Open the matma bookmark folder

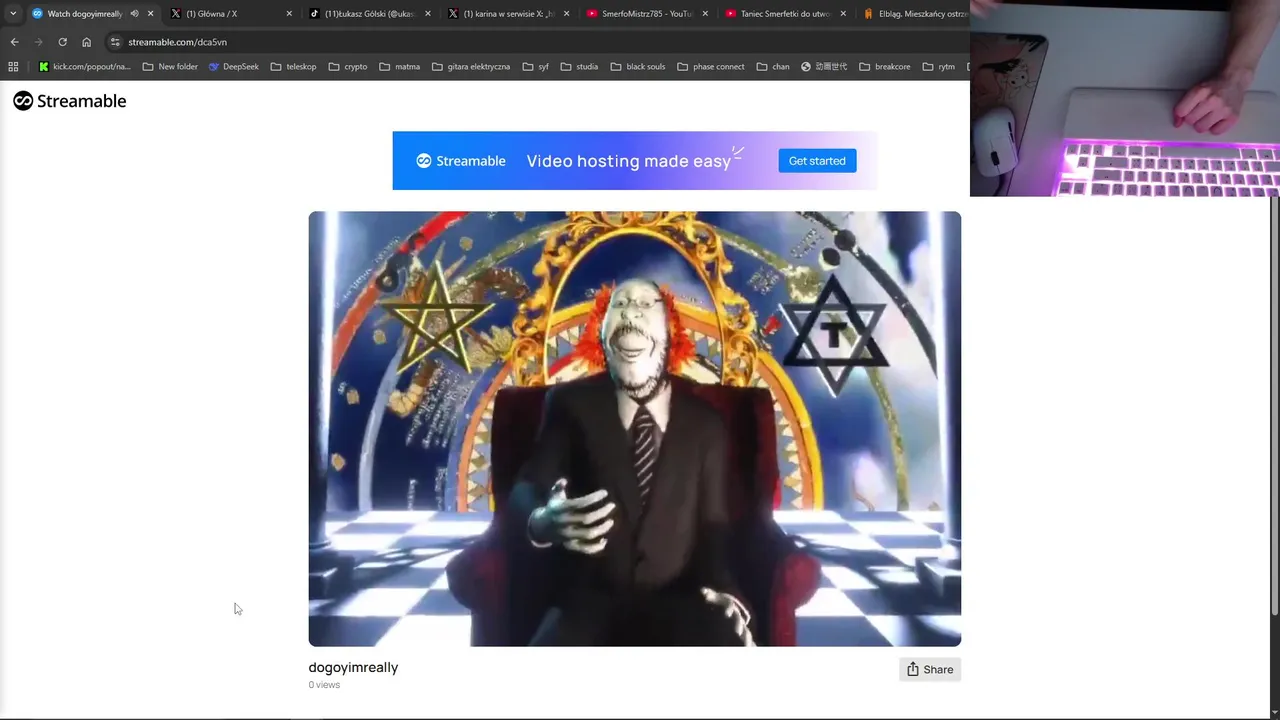[x=399, y=67]
